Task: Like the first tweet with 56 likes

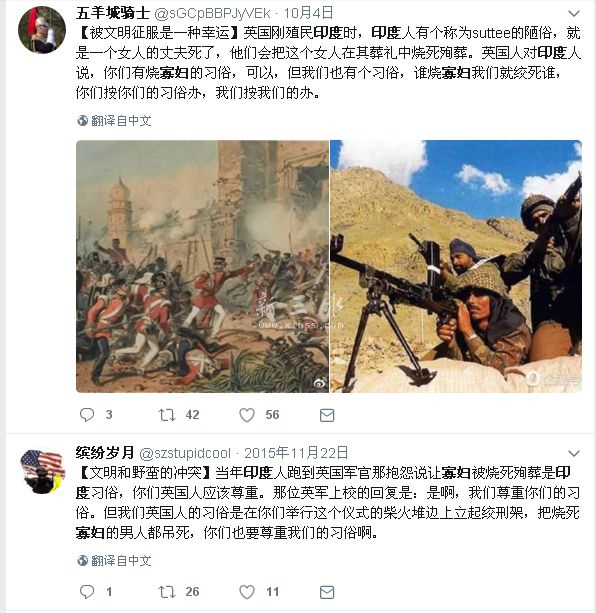Action: coord(247,415)
